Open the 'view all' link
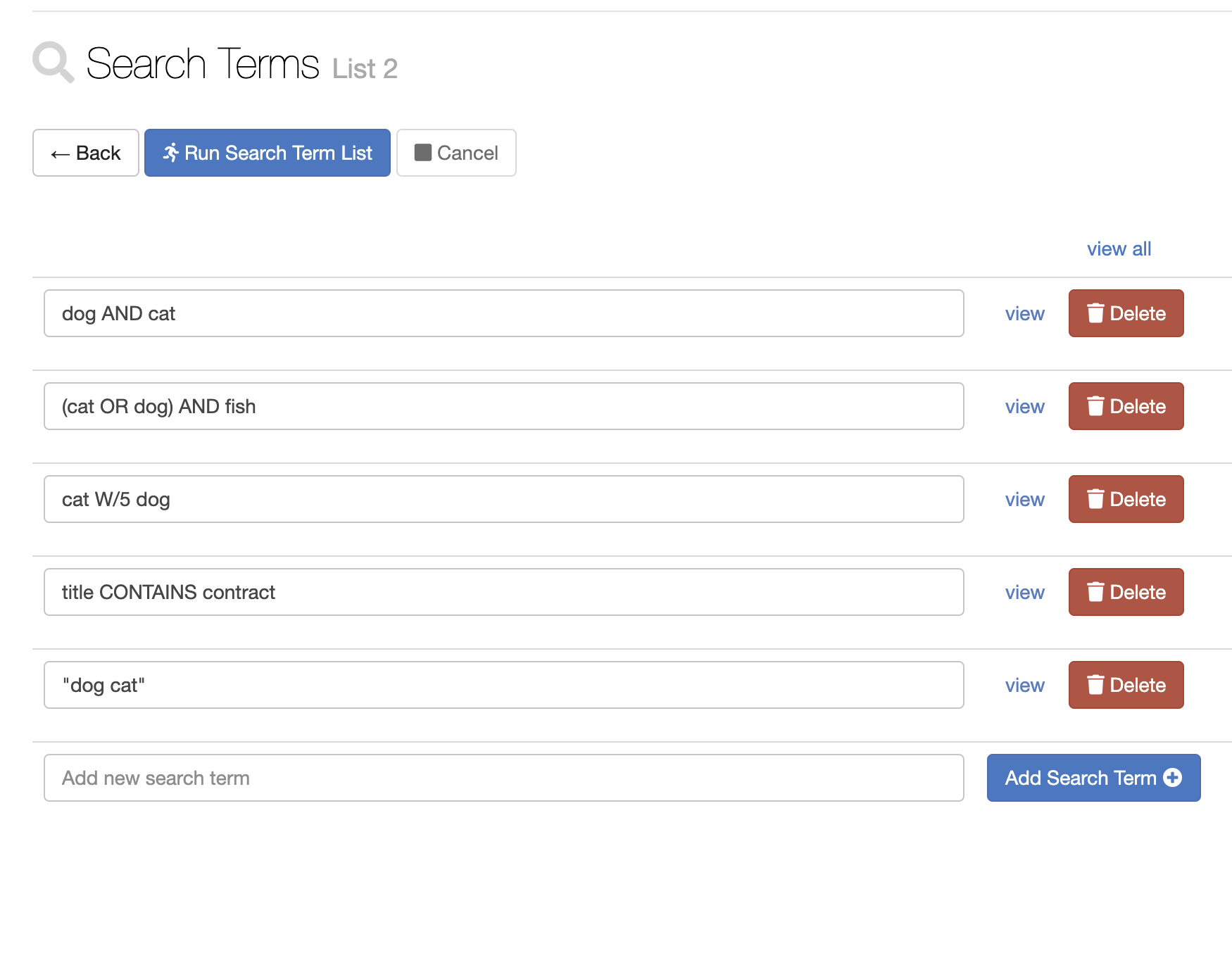Screen dimensions: 1232x977 [x=1119, y=248]
